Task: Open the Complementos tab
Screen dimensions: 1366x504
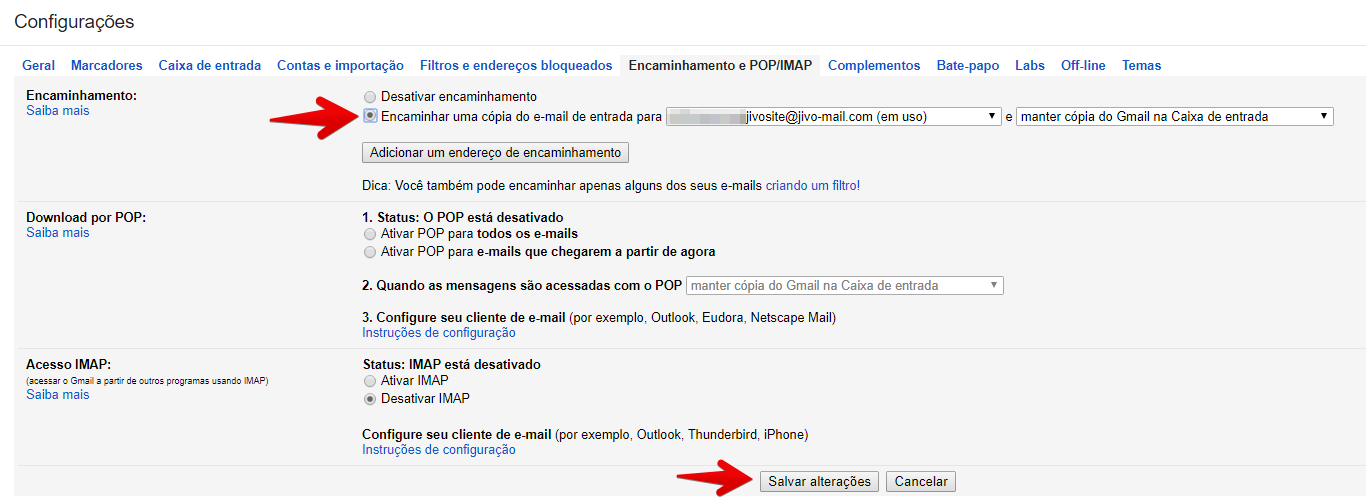Action: pyautogui.click(x=874, y=66)
